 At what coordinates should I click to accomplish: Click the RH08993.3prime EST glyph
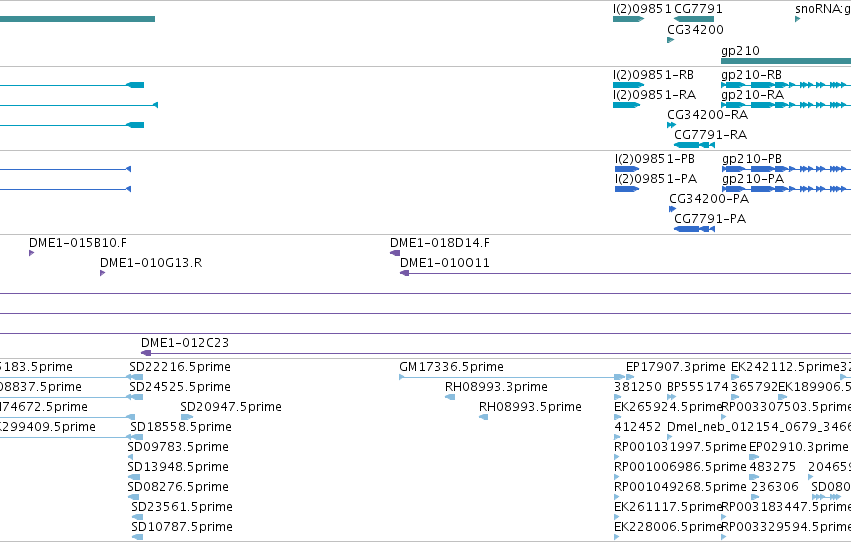[x=450, y=397]
